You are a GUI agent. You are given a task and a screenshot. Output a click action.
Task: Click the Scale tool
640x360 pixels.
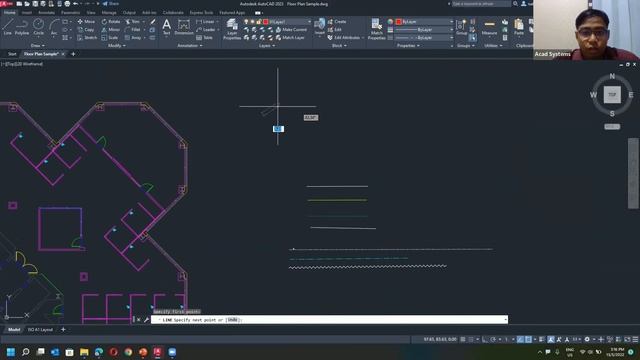(x=110, y=38)
